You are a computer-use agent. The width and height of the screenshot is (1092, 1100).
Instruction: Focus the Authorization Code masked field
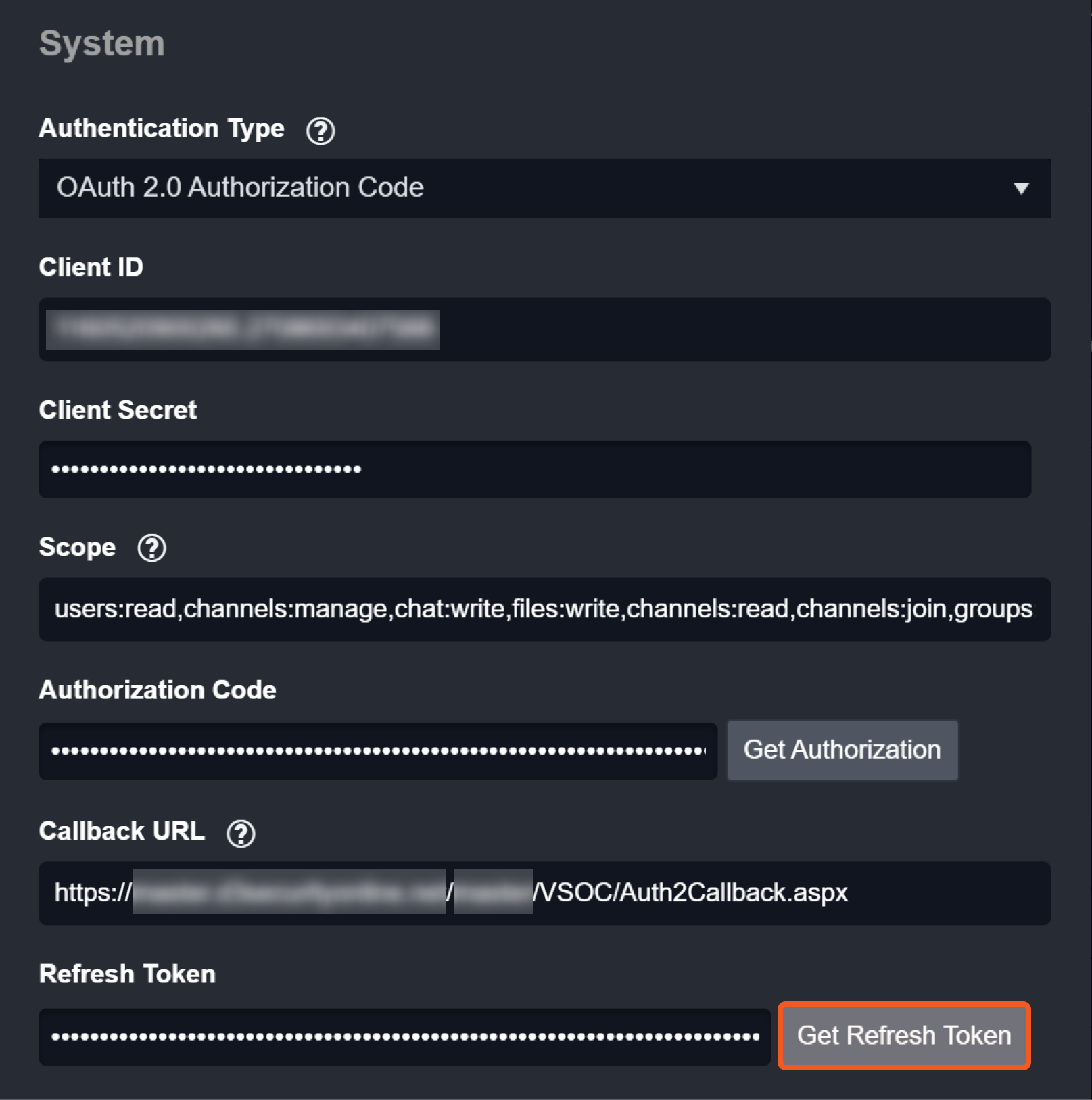pyautogui.click(x=377, y=751)
